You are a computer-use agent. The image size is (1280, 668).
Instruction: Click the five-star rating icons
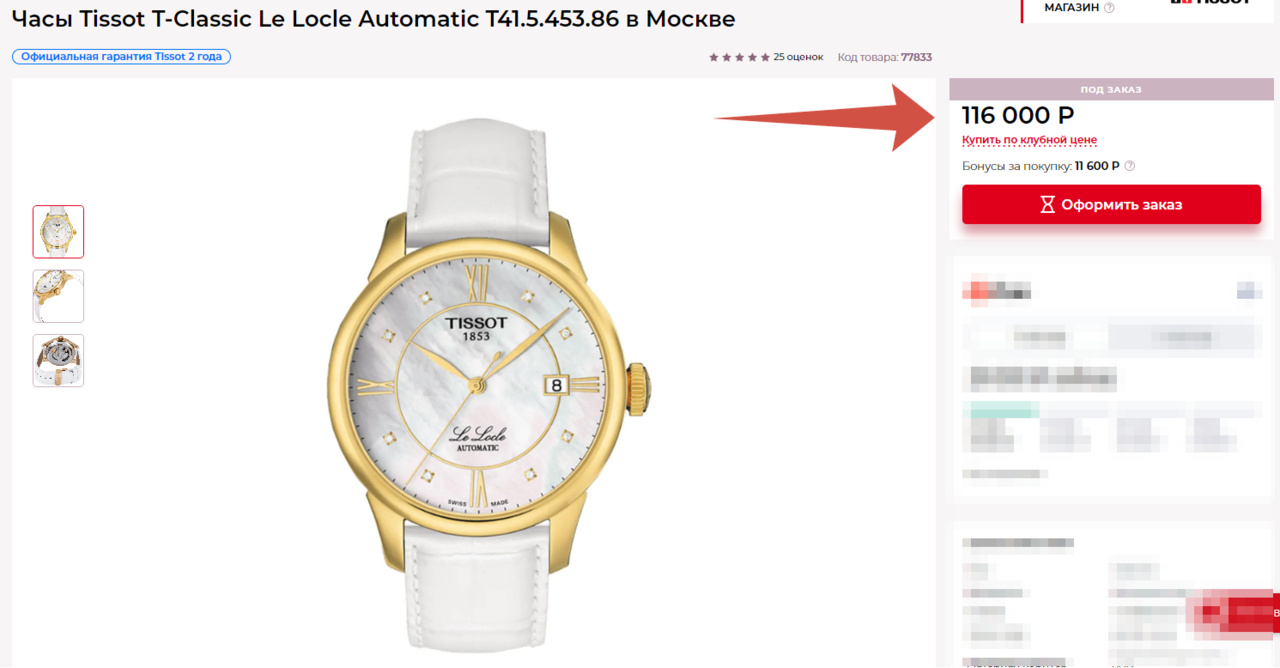(x=740, y=57)
